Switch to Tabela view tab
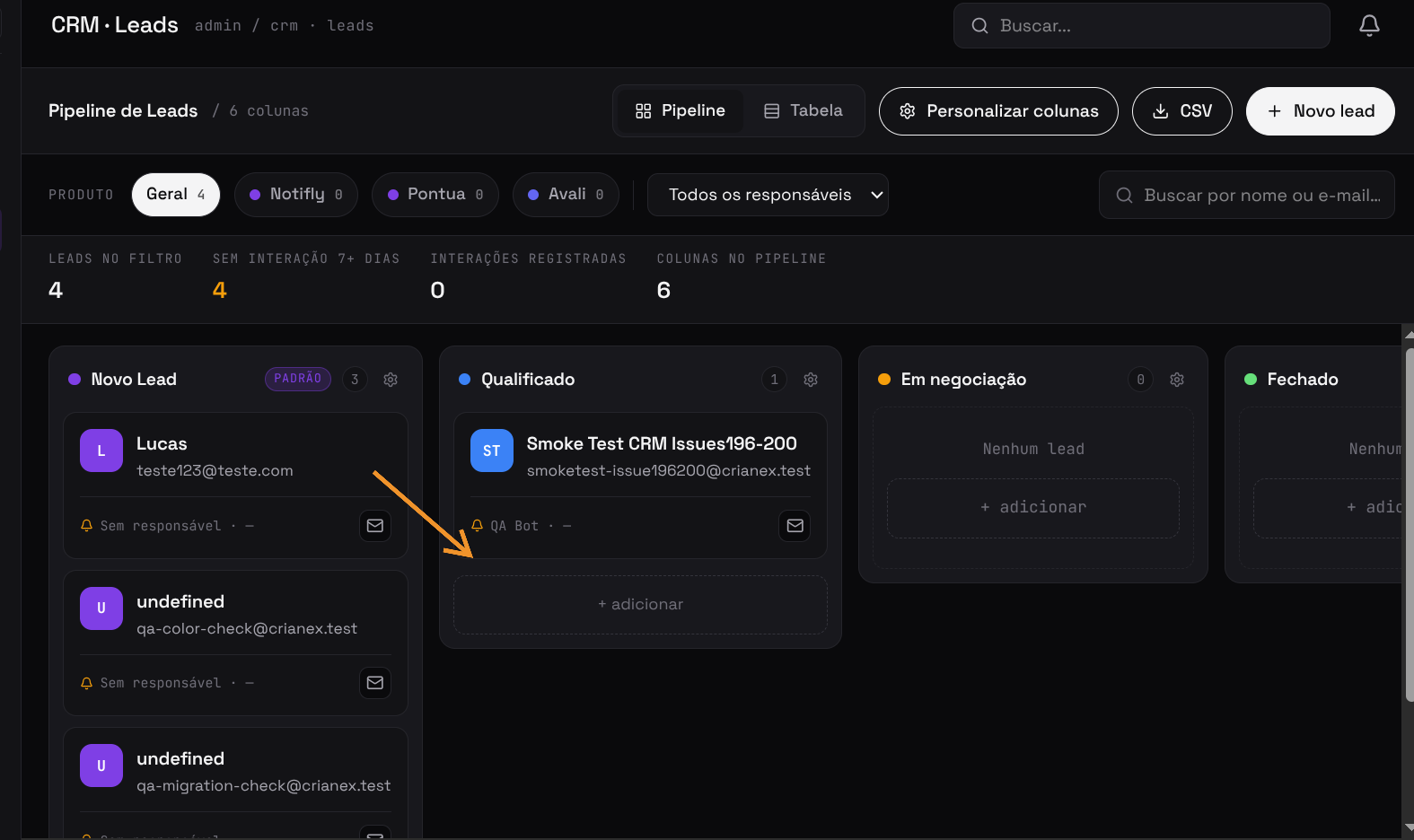 click(x=804, y=111)
